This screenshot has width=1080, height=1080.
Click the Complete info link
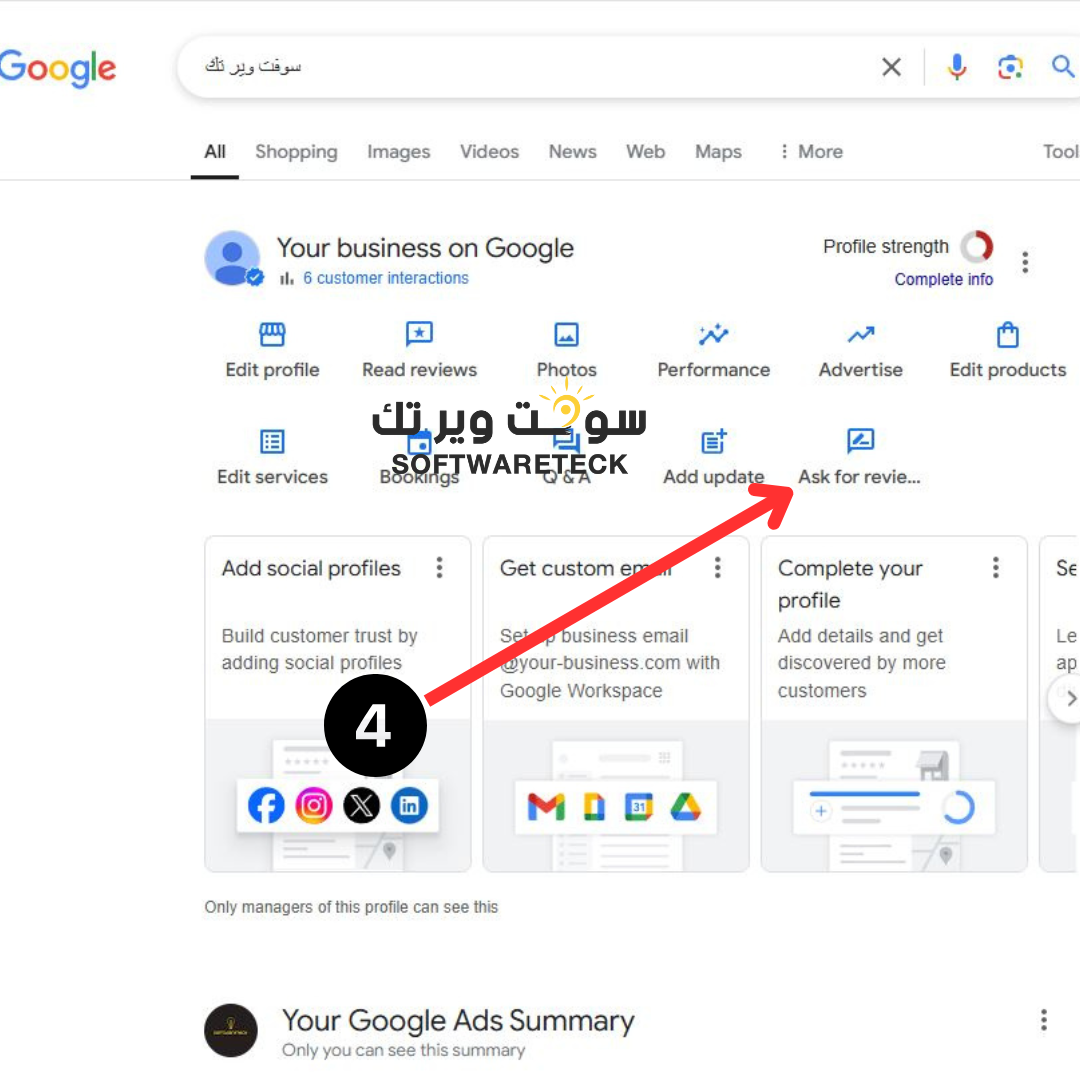point(944,279)
